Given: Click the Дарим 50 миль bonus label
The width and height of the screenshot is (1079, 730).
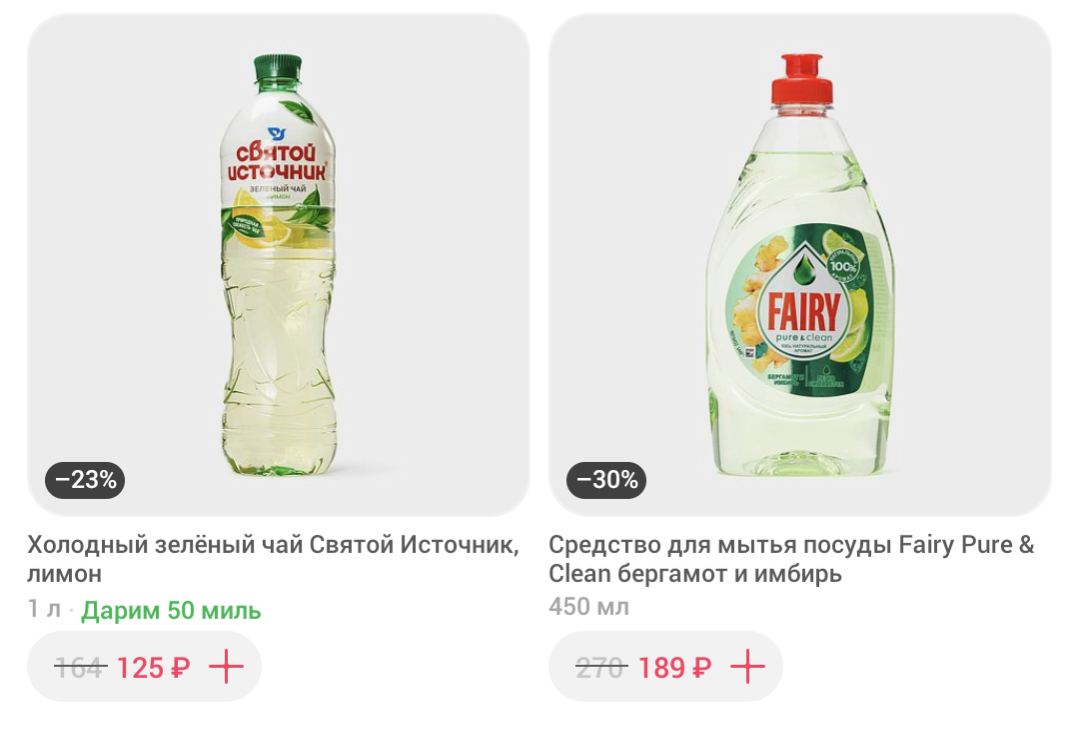Looking at the screenshot, I should tap(171, 610).
